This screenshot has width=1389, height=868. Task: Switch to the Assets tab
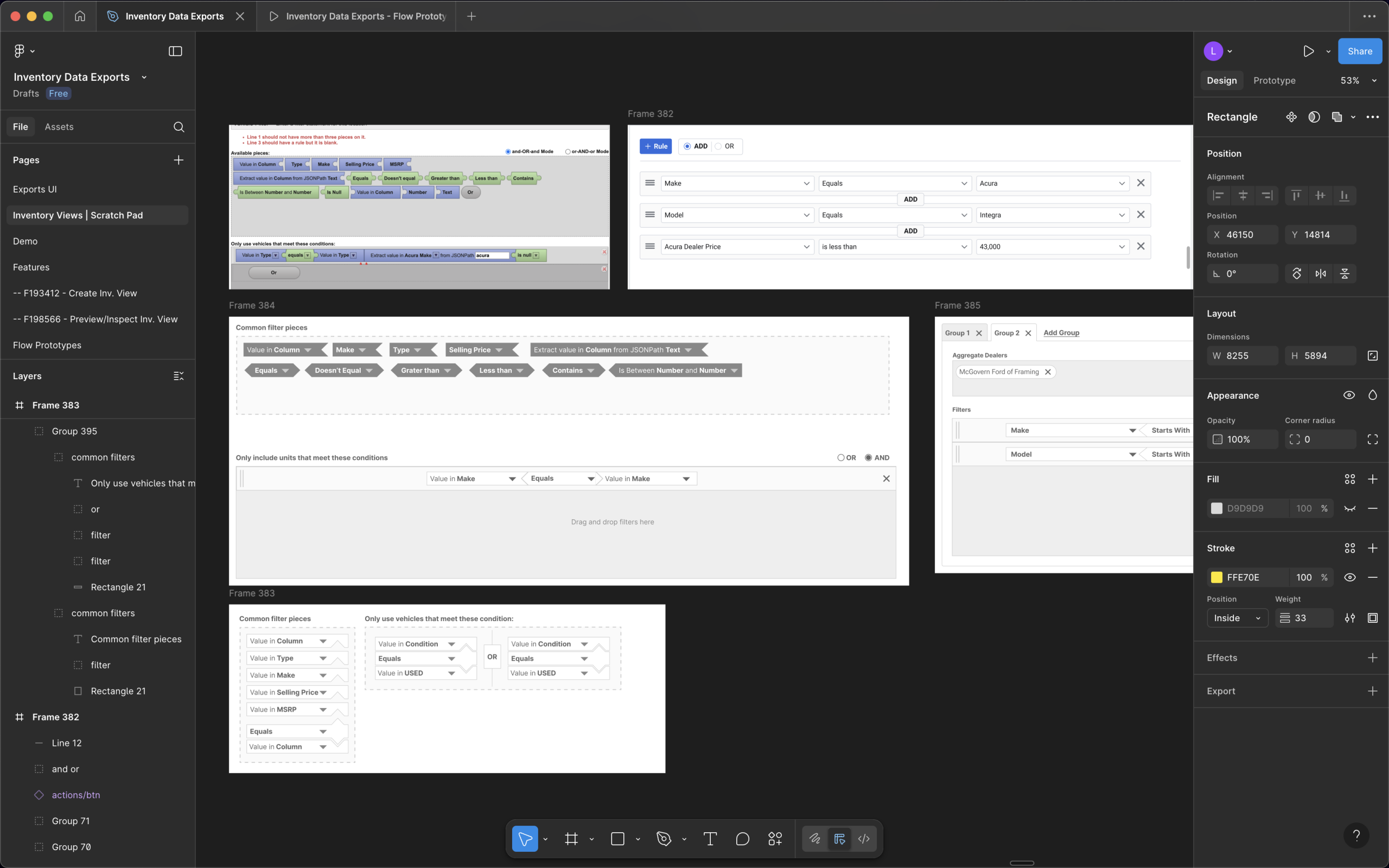pos(59,127)
